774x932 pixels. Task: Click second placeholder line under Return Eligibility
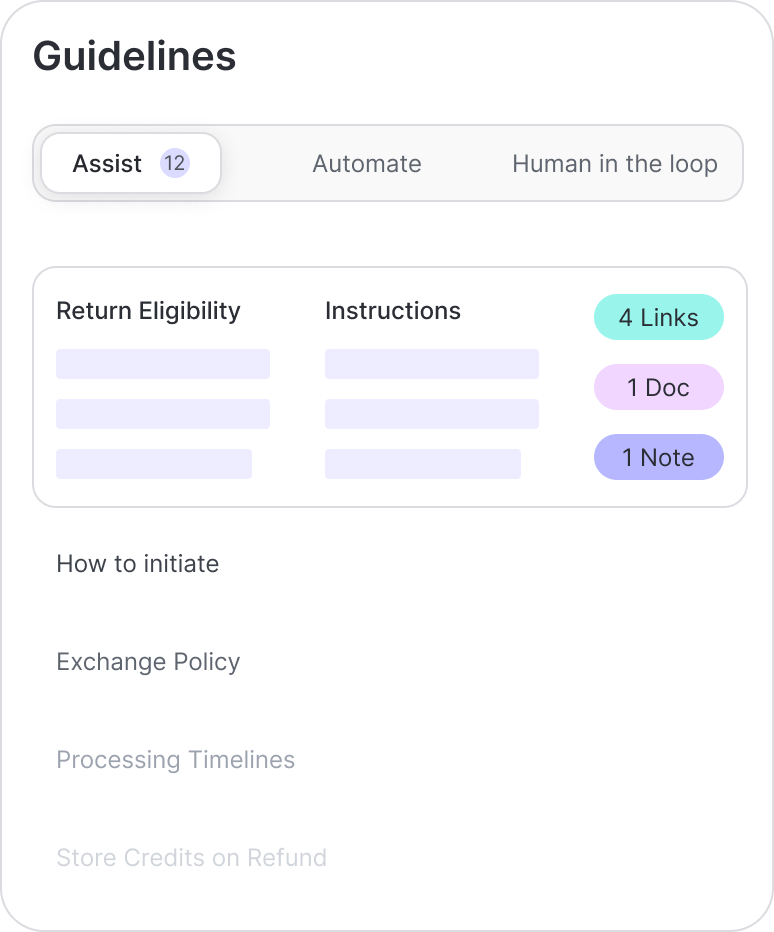click(162, 414)
